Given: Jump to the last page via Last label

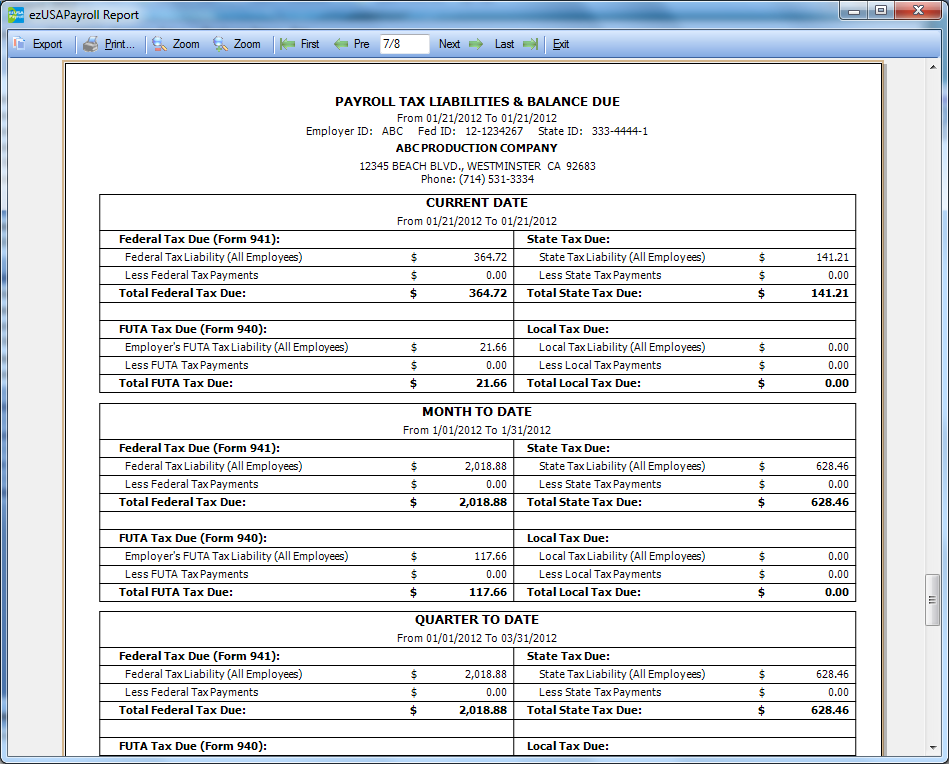Looking at the screenshot, I should coord(504,44).
